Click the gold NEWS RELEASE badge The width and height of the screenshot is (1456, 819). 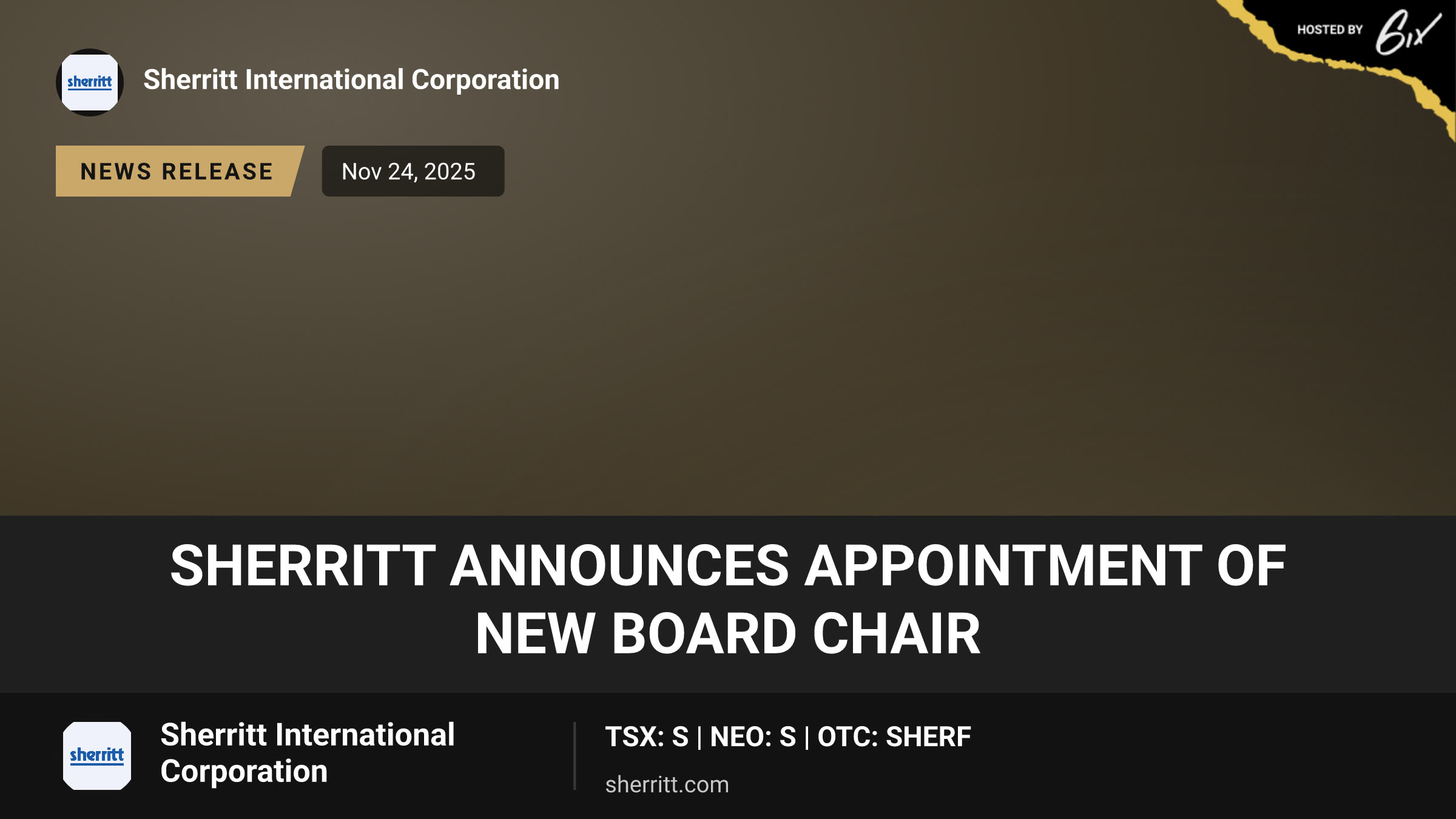(x=180, y=171)
